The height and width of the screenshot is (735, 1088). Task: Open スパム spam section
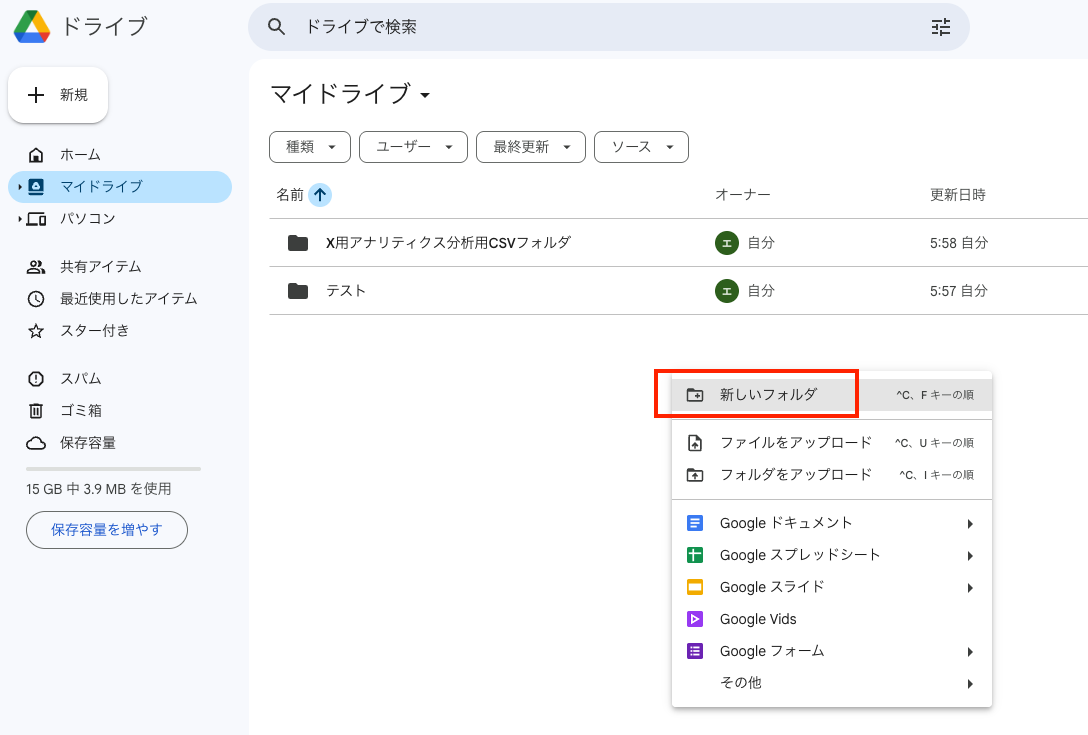(80, 379)
